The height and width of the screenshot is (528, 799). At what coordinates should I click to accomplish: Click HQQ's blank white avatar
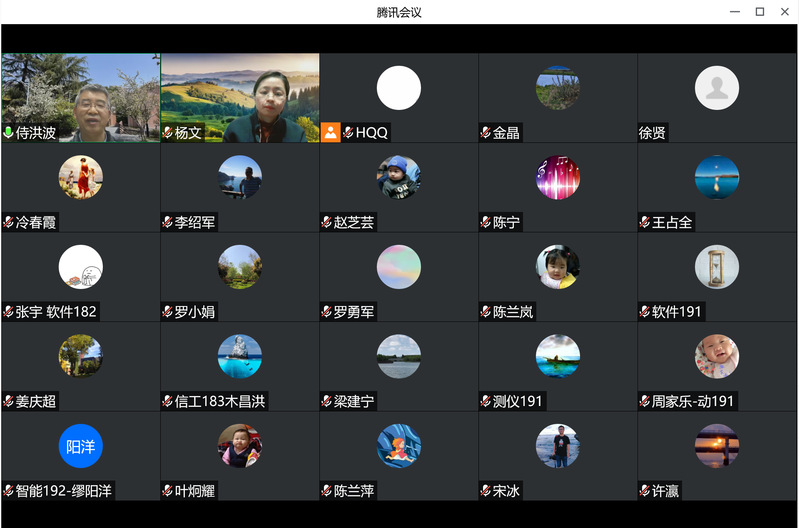tap(399, 88)
